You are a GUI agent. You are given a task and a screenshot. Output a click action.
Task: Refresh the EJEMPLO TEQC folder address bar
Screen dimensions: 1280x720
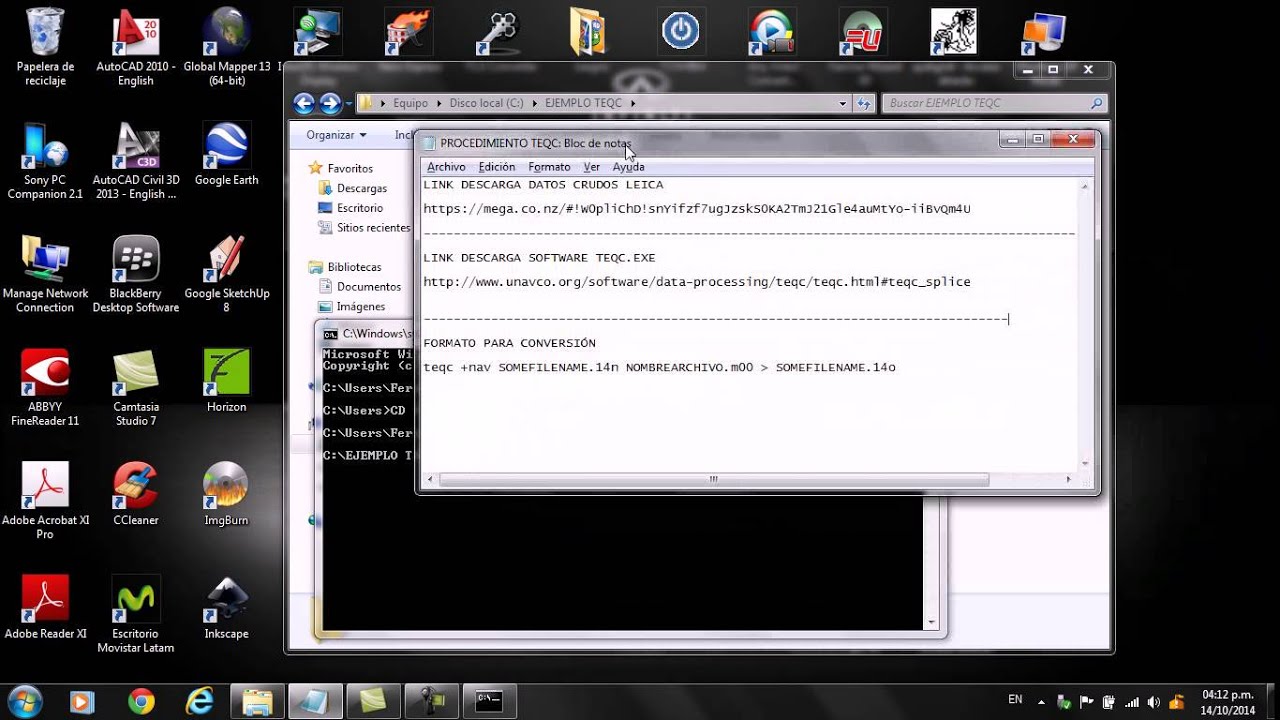(x=864, y=103)
